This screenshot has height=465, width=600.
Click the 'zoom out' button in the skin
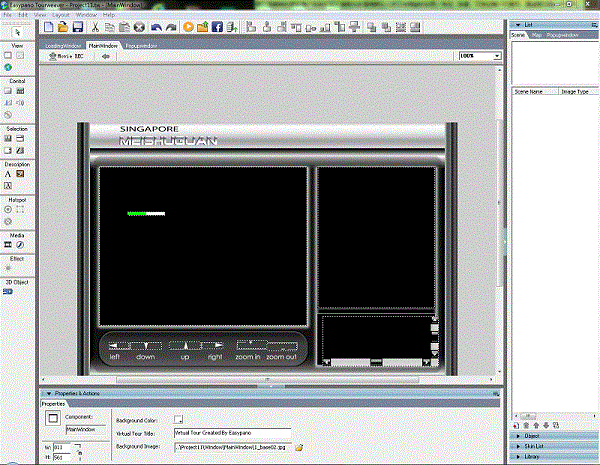[x=282, y=347]
